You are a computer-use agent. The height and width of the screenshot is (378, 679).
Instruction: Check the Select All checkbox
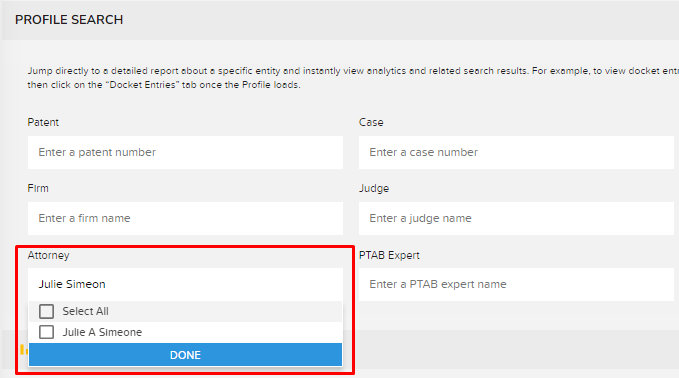[46, 311]
